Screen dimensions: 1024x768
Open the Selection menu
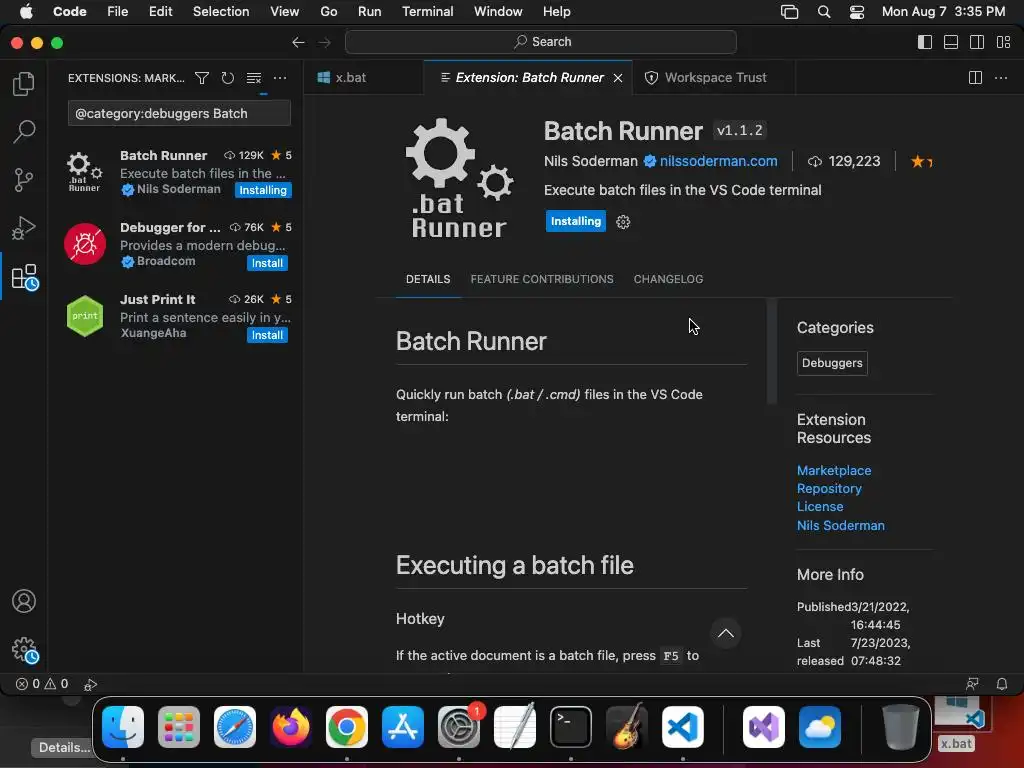221,12
